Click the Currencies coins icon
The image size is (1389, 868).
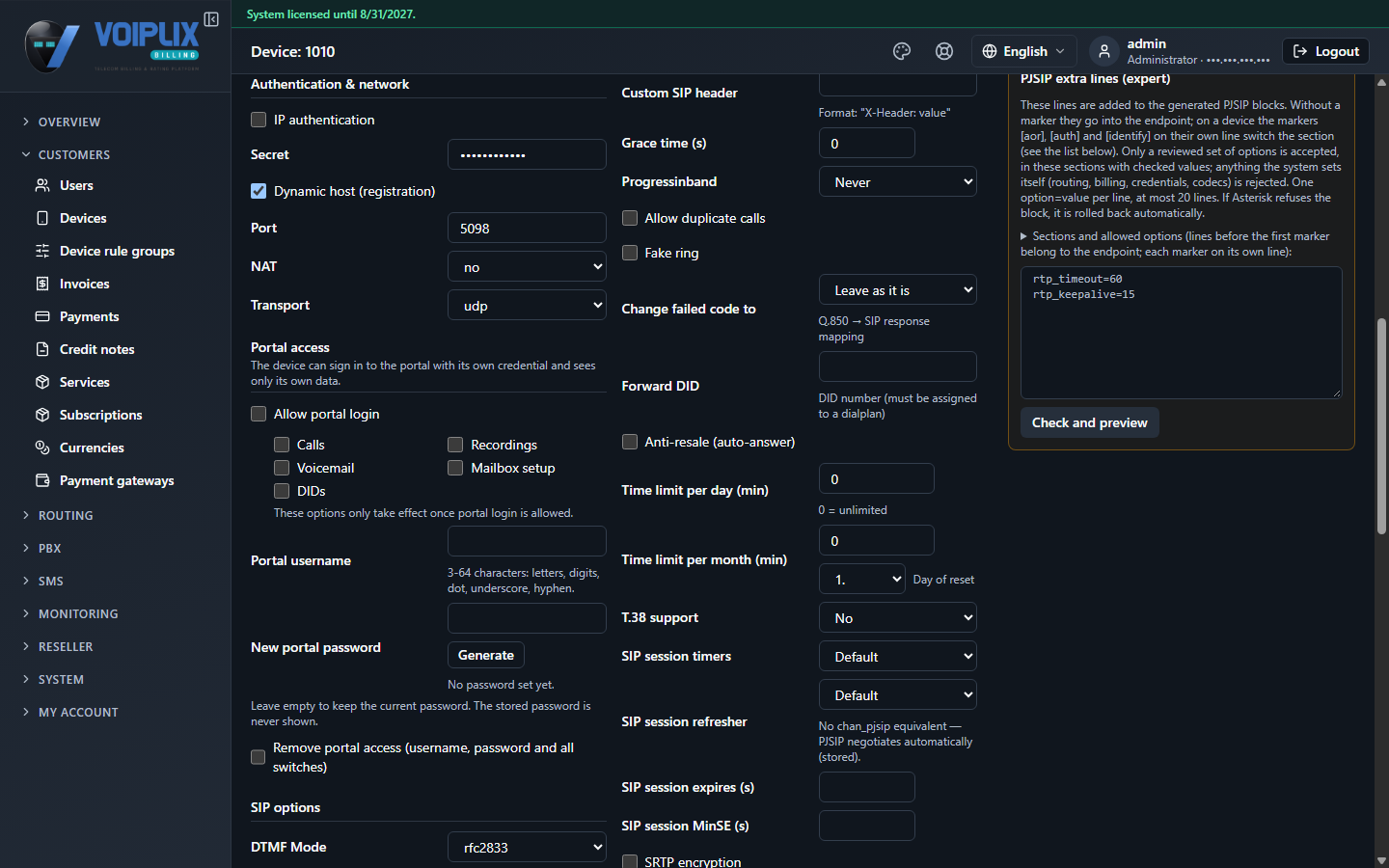point(42,448)
